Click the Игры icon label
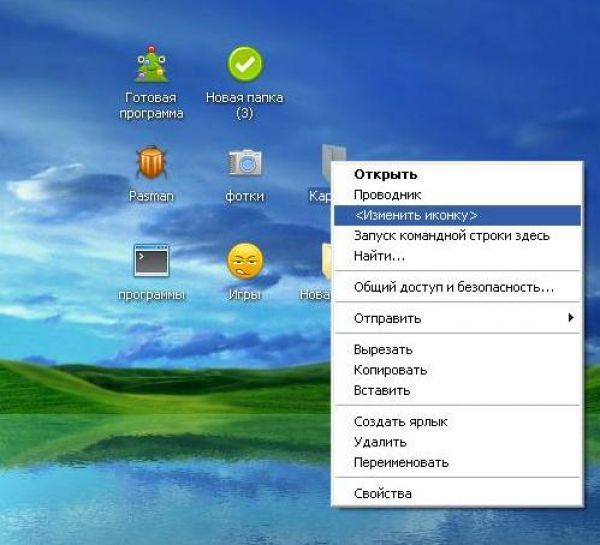The width and height of the screenshot is (600, 545). click(x=245, y=295)
